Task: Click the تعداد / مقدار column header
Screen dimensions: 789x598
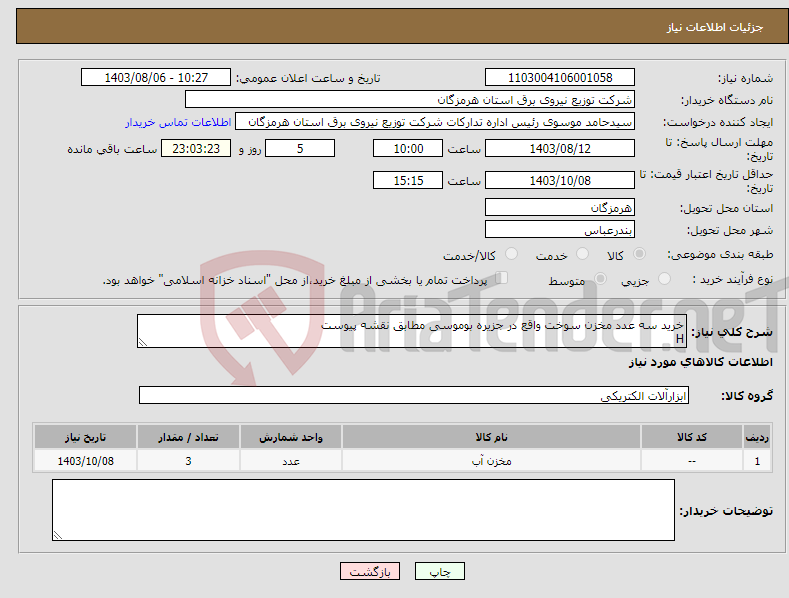Action: (x=188, y=437)
